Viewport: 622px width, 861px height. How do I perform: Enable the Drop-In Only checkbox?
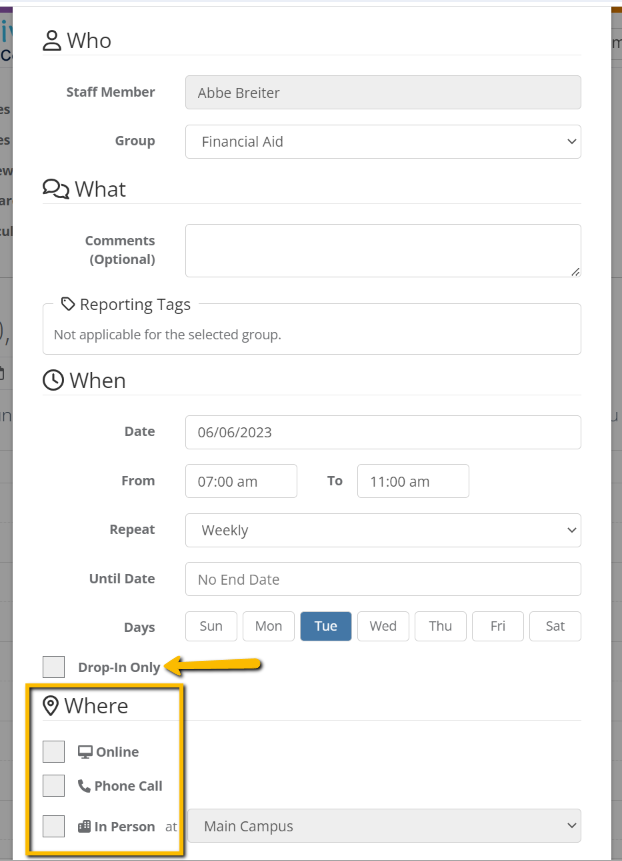pyautogui.click(x=53, y=665)
